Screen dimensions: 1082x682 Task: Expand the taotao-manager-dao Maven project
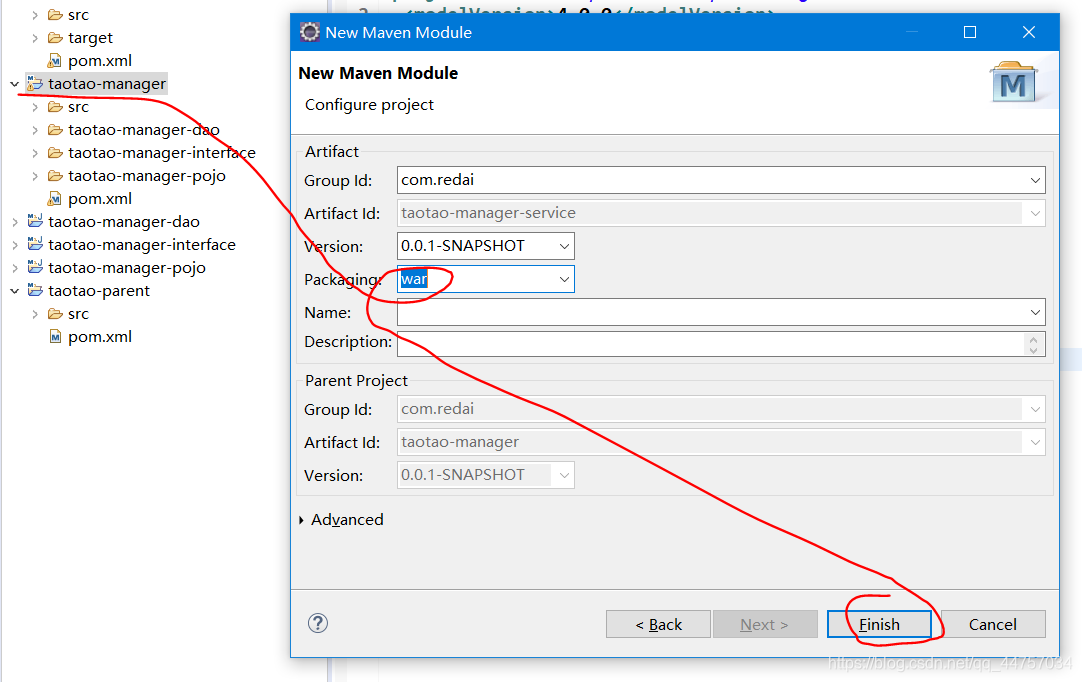coord(14,222)
